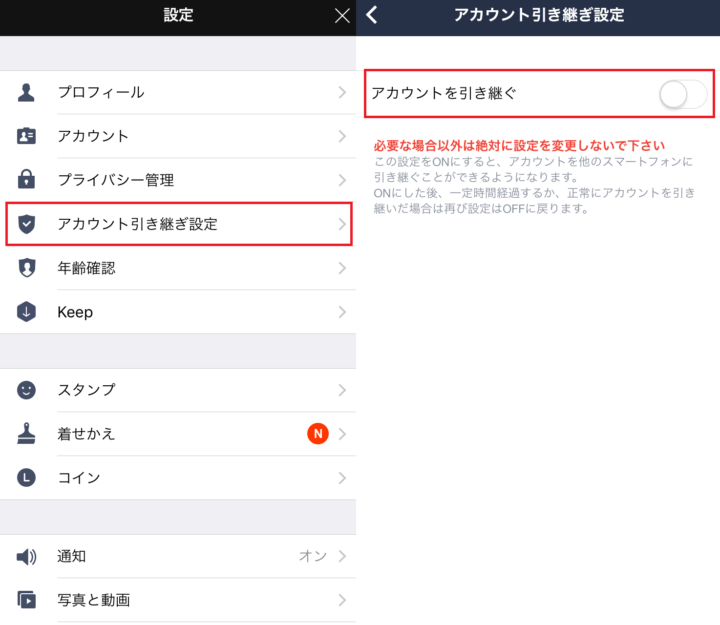Click the age verification shield icon
The height and width of the screenshot is (625, 720).
tap(26, 268)
